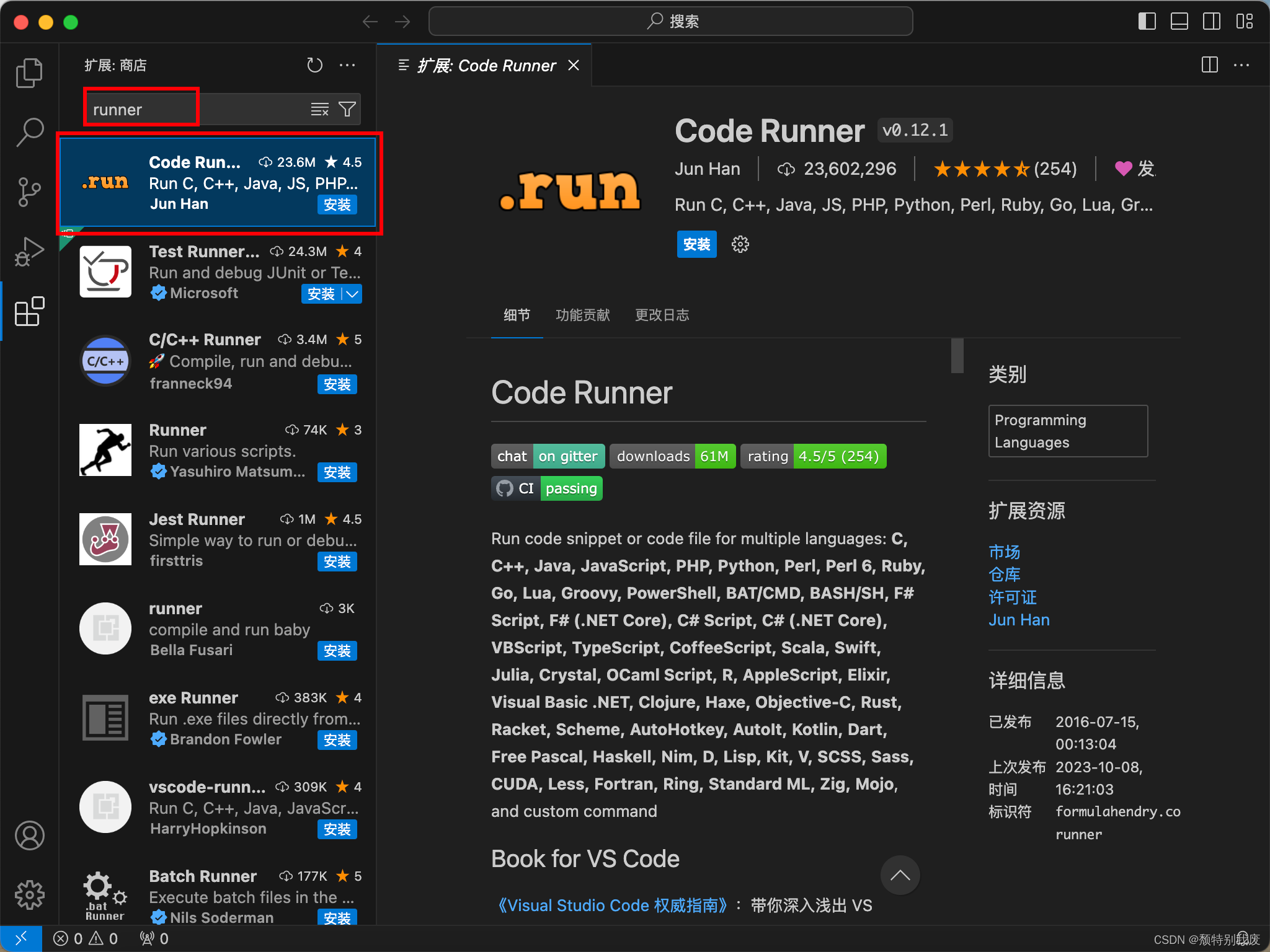1270x952 pixels.
Task: Install Test Runner for Java
Action: point(321,294)
